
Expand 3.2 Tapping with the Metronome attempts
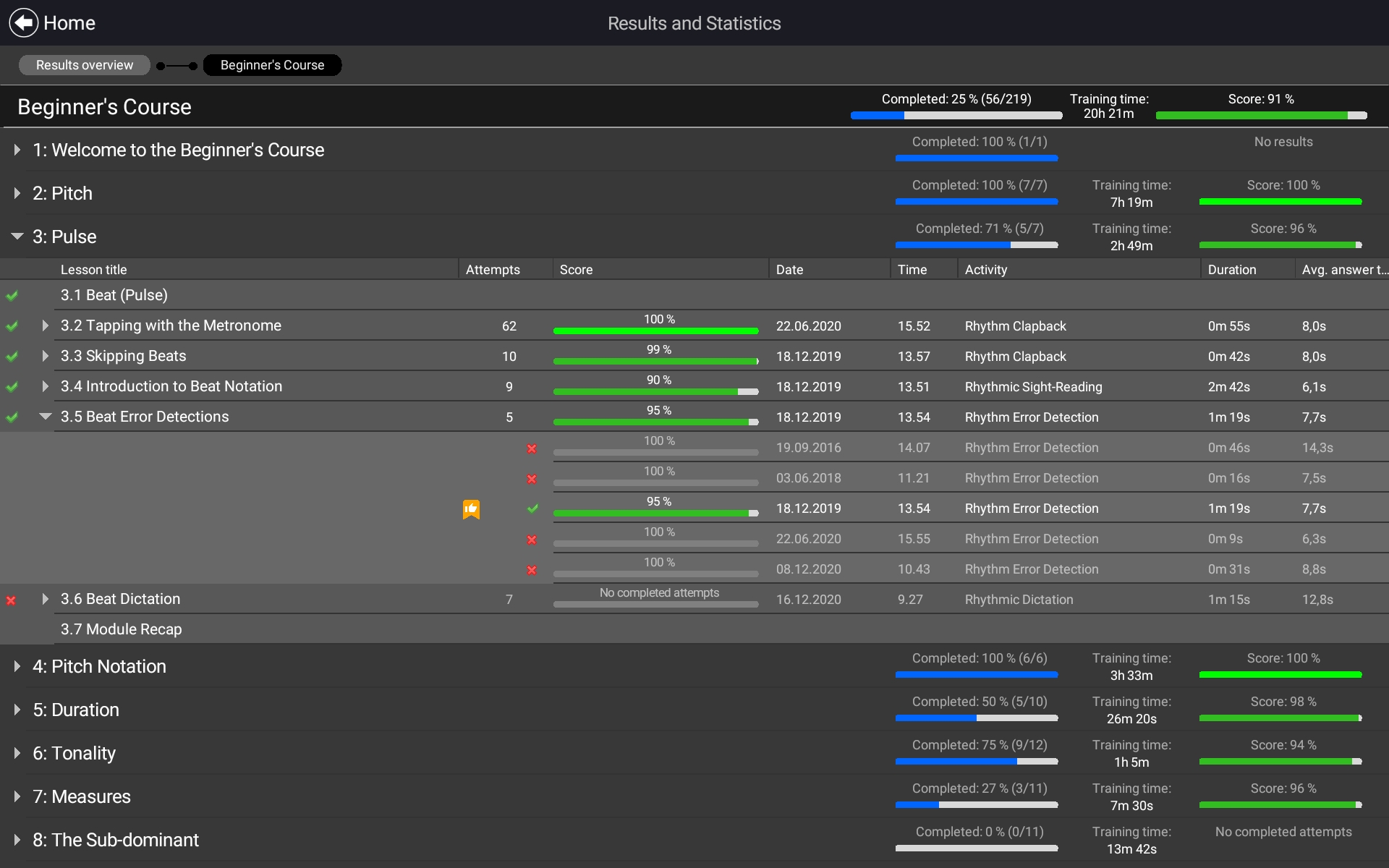pyautogui.click(x=46, y=325)
